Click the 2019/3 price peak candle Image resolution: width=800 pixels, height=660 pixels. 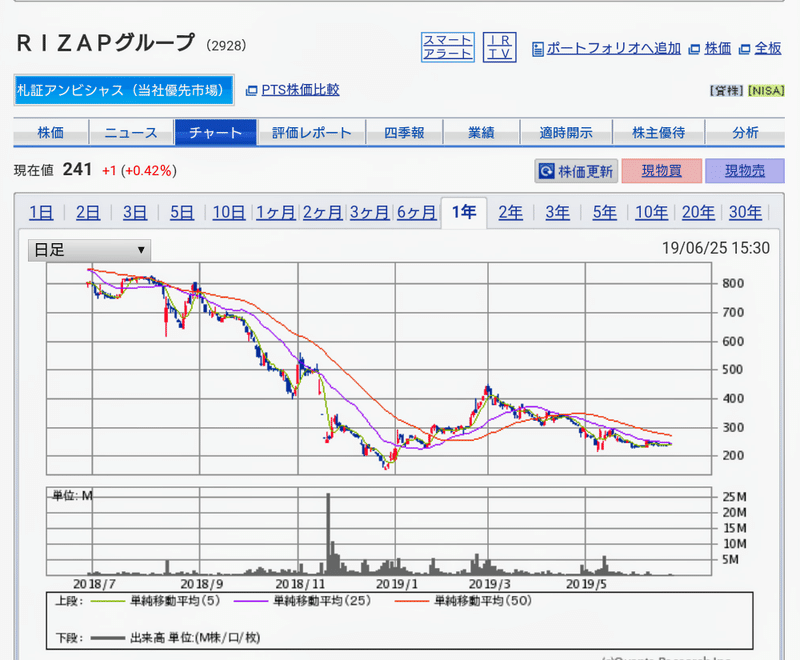pos(488,392)
